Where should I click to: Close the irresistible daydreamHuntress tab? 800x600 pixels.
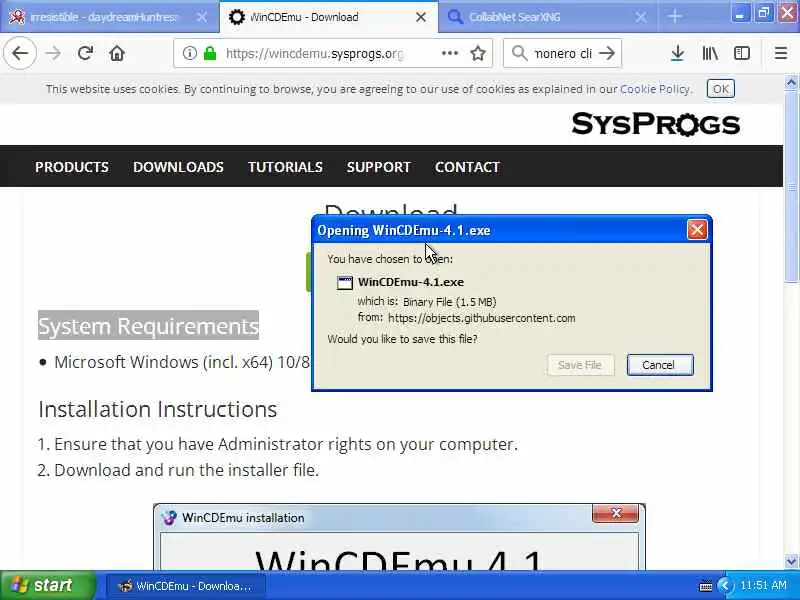(x=202, y=17)
